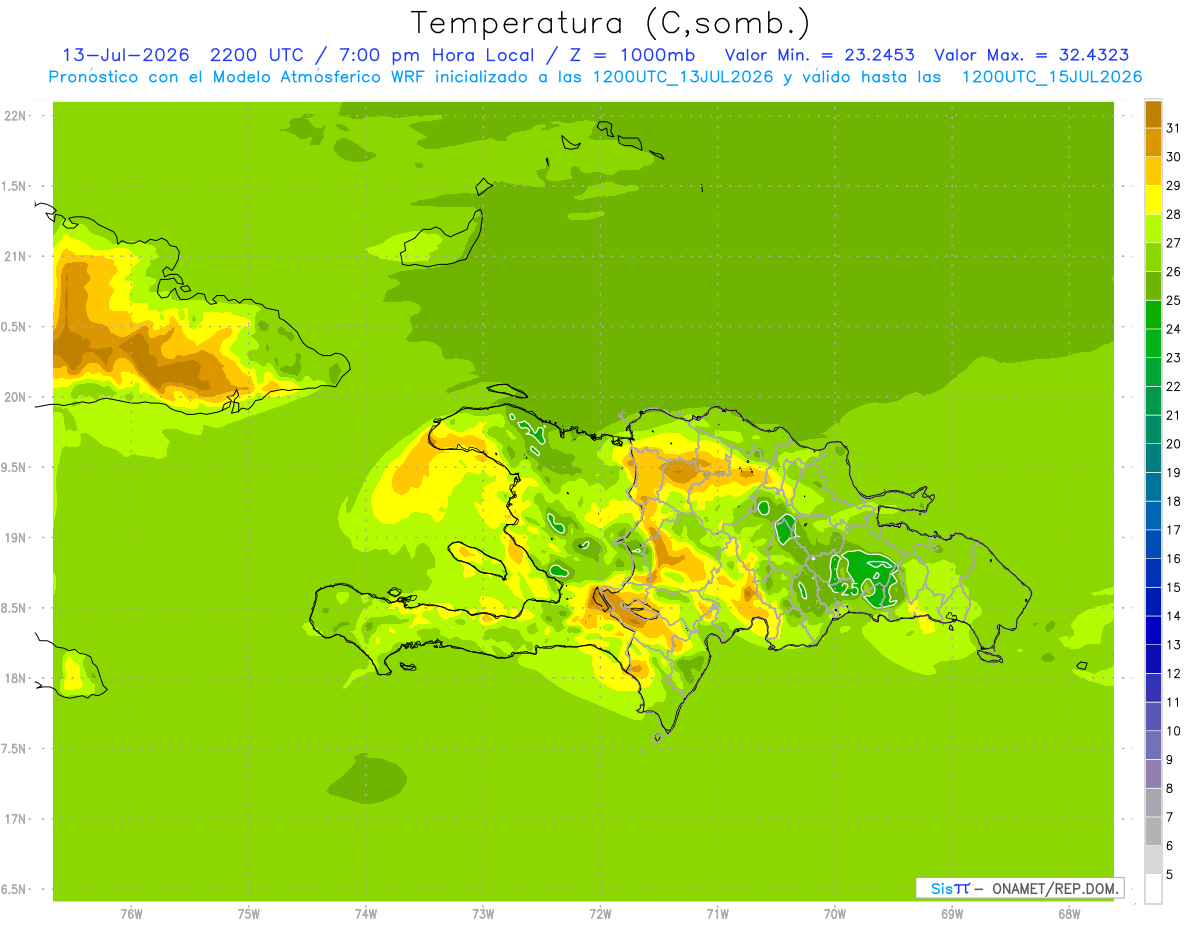Click the "69W" longitude label
Image resolution: width=1200 pixels, height=927 pixels.
(951, 914)
